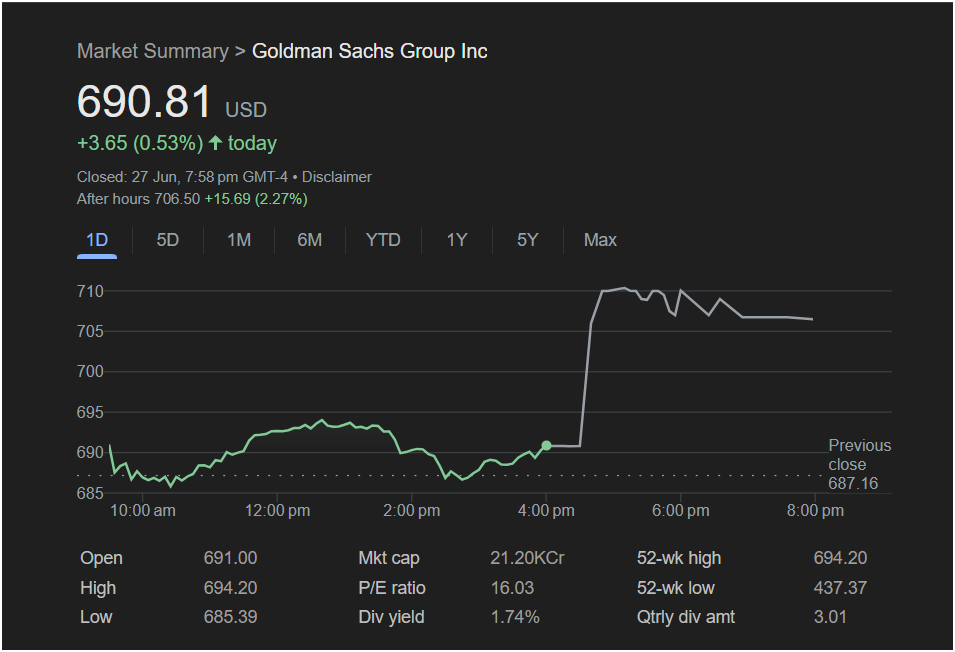The image size is (955, 652).
Task: Open the Disclaimer link
Action: tap(337, 177)
